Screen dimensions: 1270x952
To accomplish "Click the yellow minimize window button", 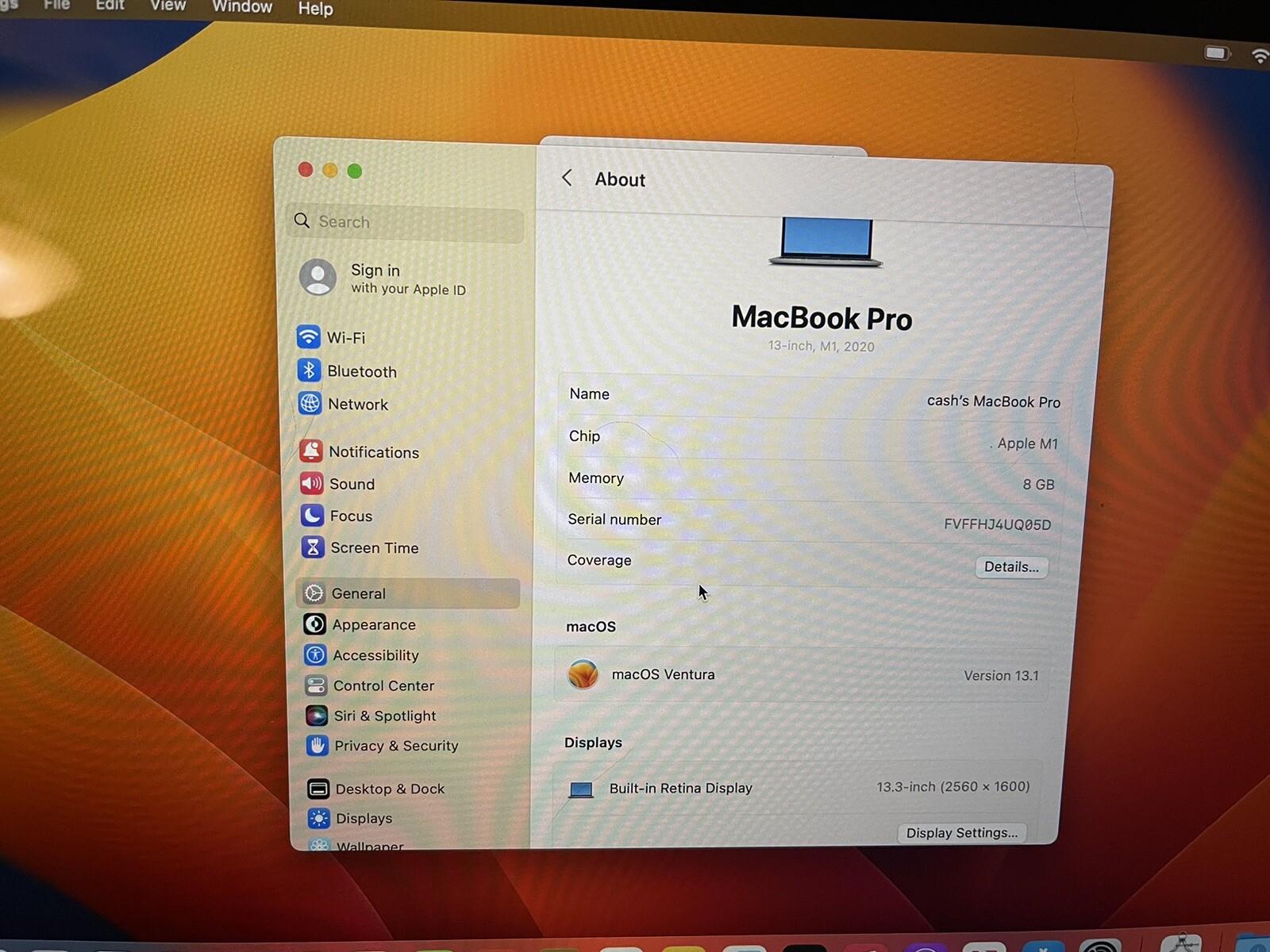I will (330, 170).
